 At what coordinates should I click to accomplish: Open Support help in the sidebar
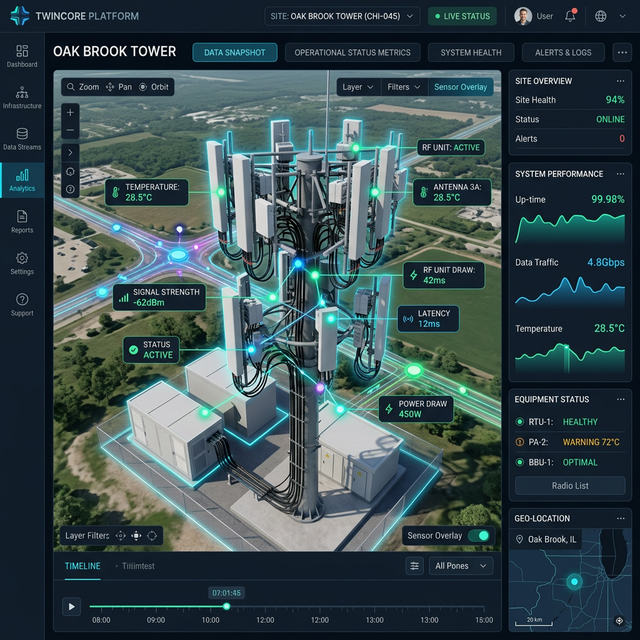pyautogui.click(x=22, y=304)
